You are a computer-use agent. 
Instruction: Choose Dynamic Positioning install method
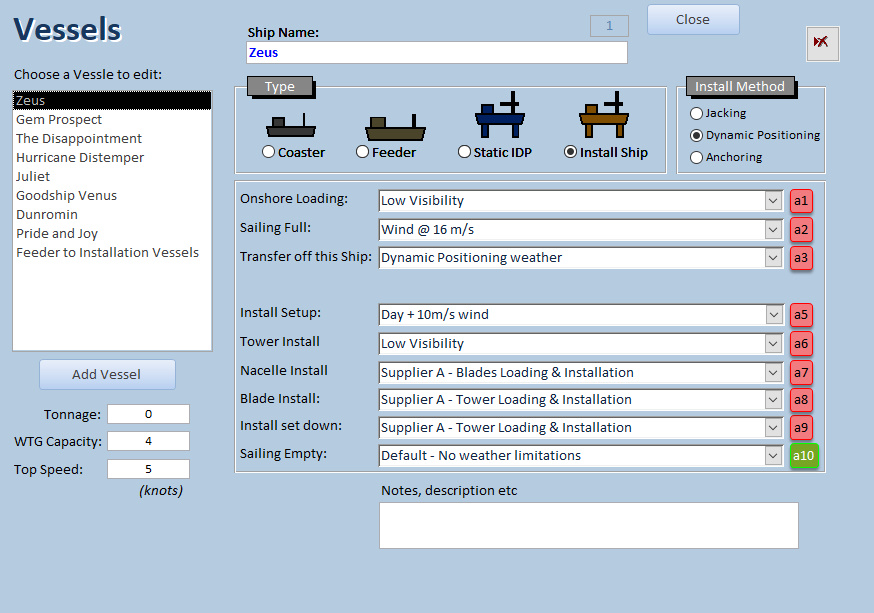(x=696, y=135)
